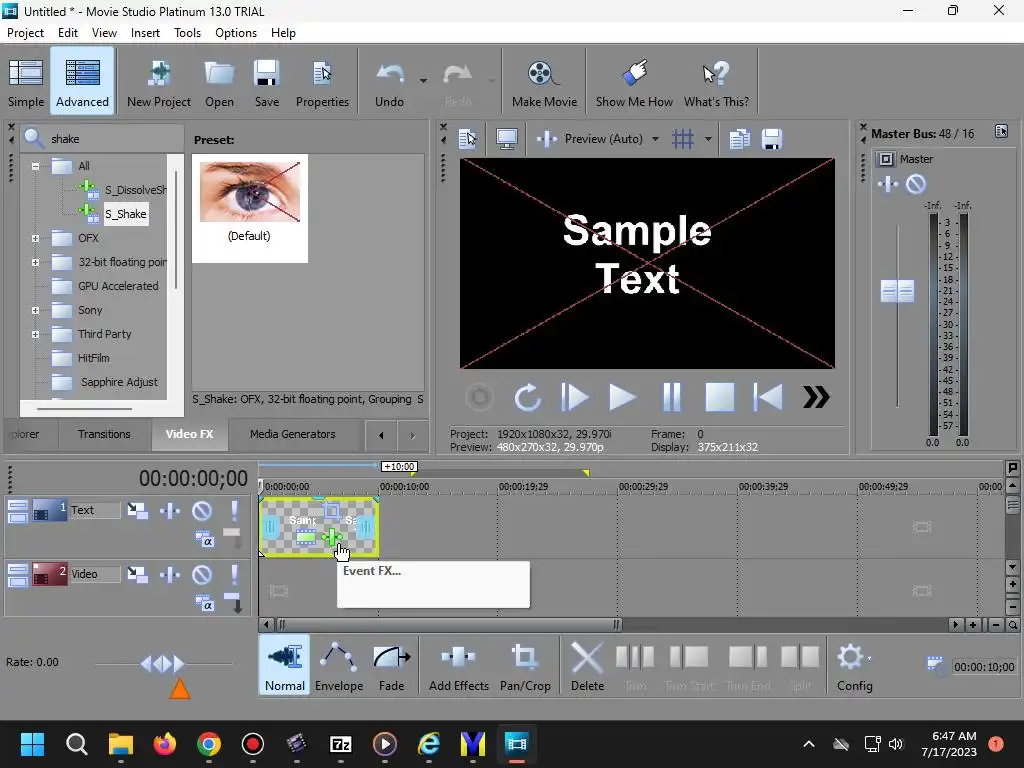Switch to Simple editing mode
The width and height of the screenshot is (1024, 768).
[26, 82]
